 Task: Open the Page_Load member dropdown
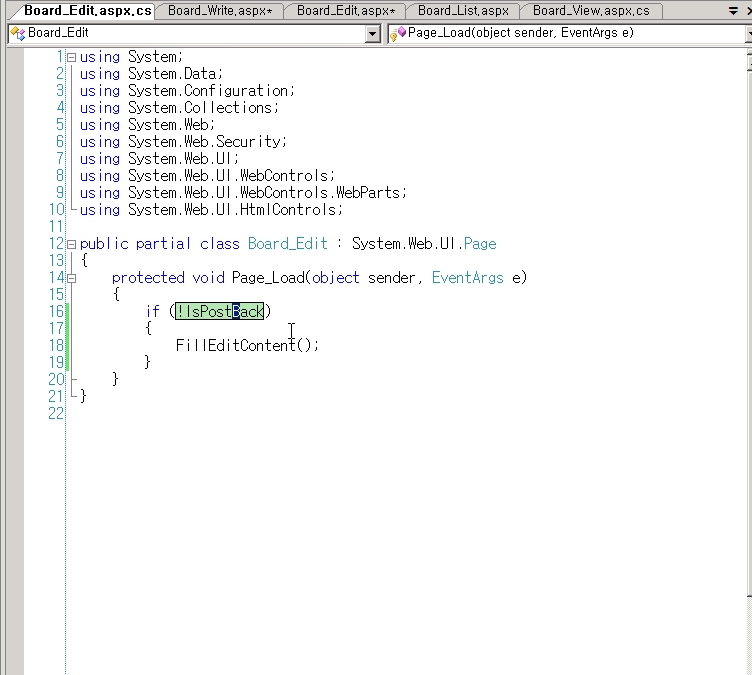(x=748, y=34)
